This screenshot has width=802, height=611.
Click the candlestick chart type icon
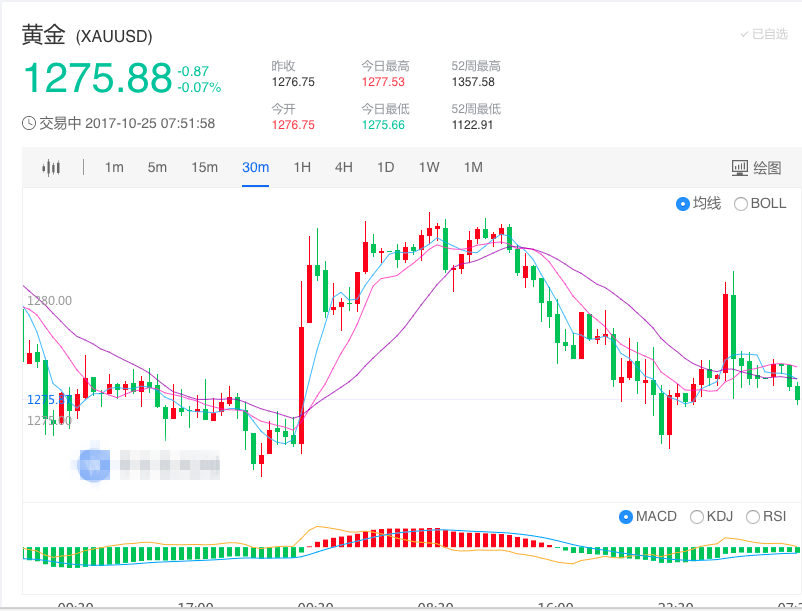51,168
